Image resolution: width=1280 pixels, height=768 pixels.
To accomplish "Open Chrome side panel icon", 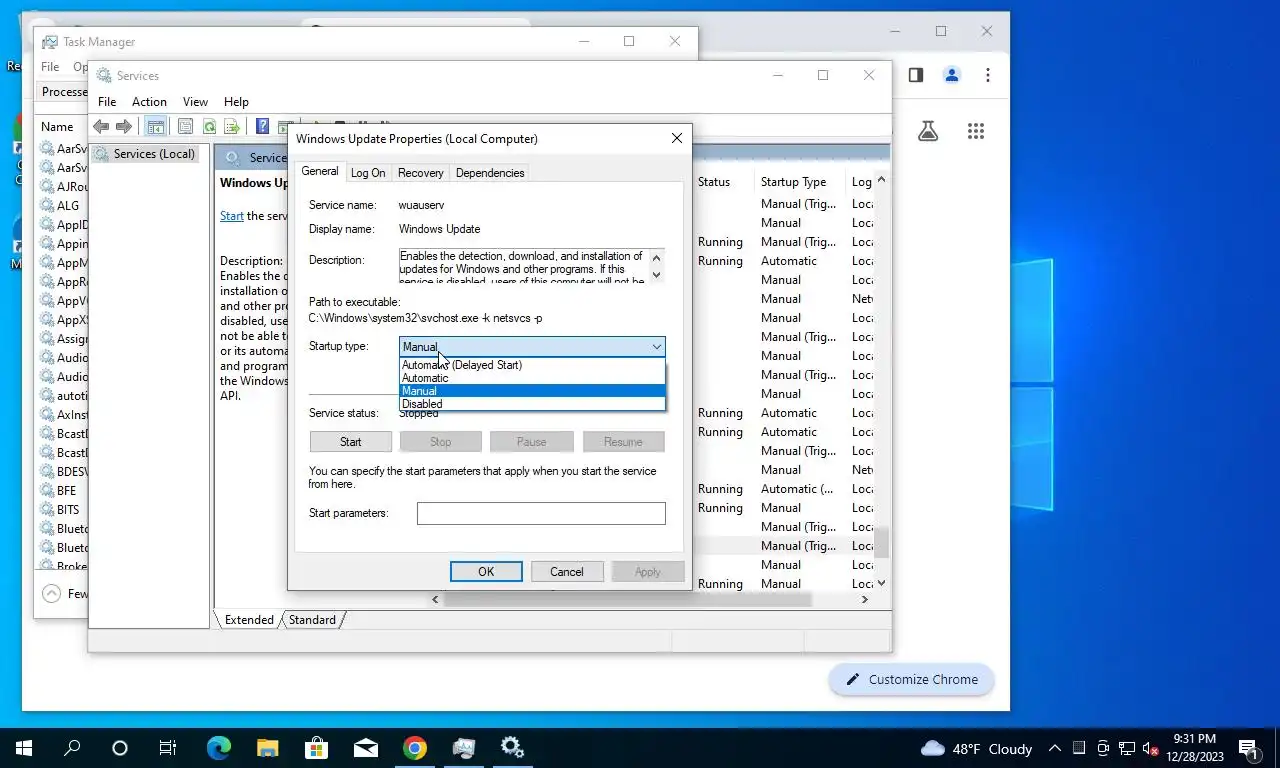I will (x=915, y=75).
